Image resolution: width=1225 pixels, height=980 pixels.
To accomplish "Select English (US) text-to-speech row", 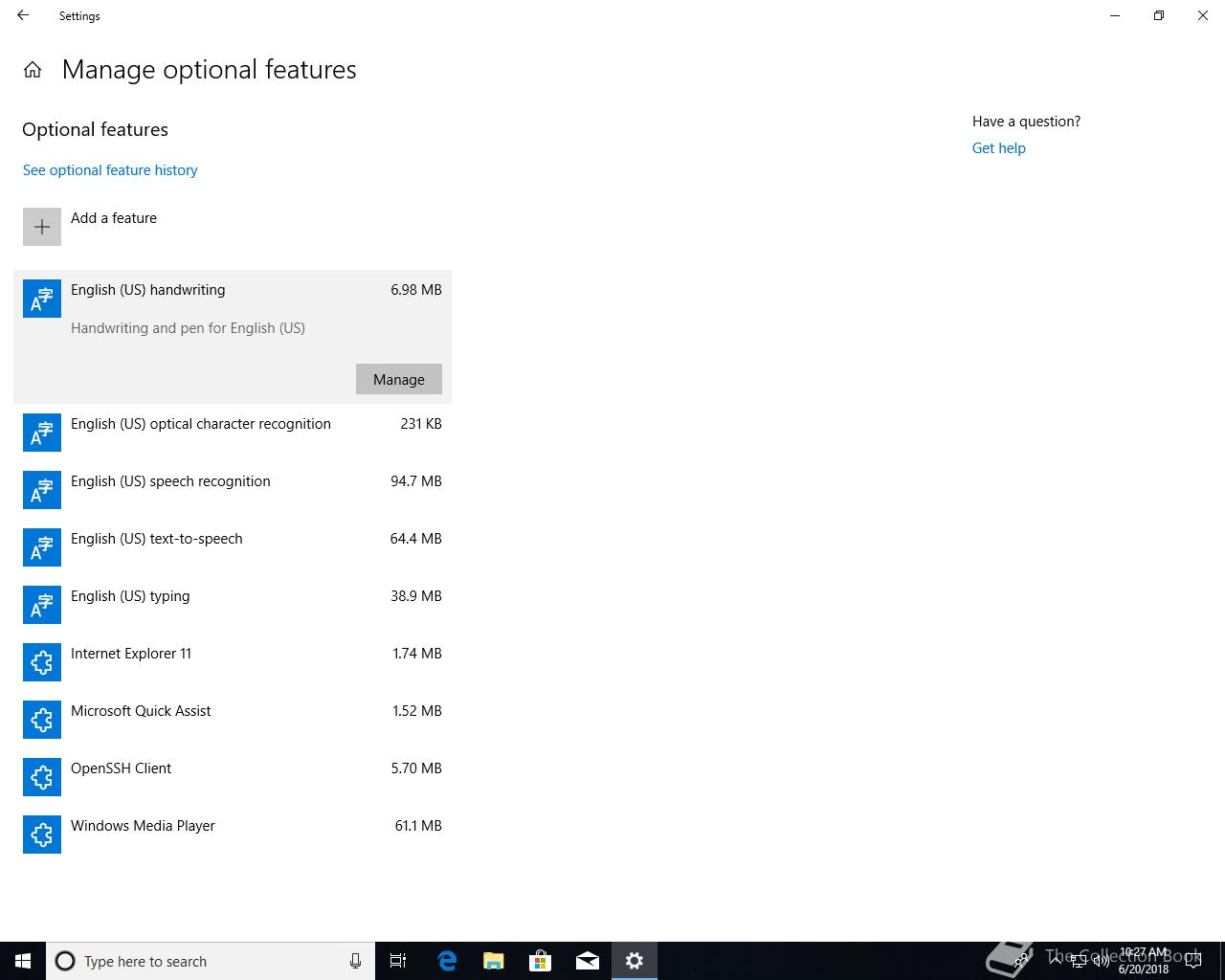I will (x=233, y=547).
